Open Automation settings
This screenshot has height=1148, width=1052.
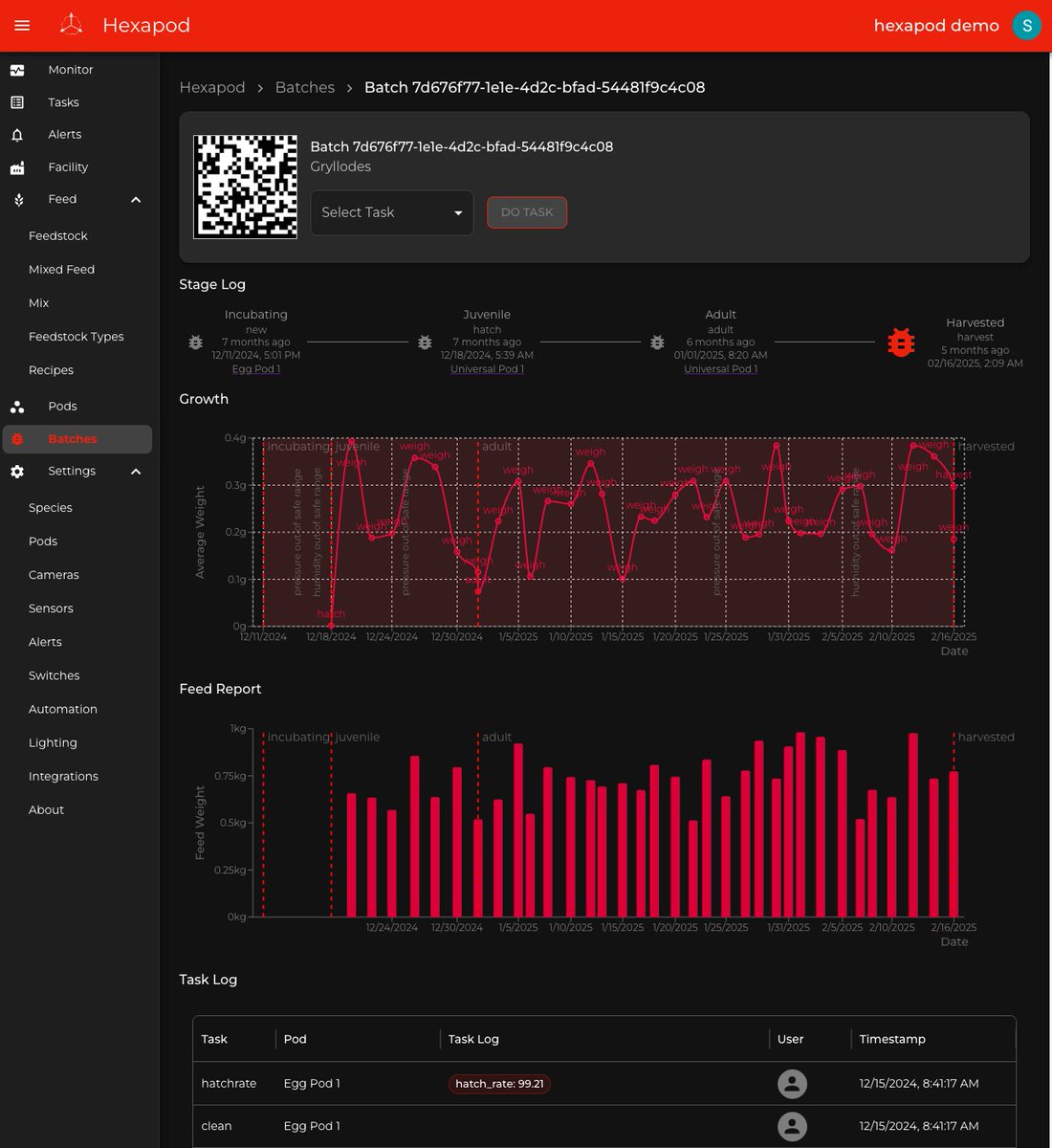(x=63, y=709)
